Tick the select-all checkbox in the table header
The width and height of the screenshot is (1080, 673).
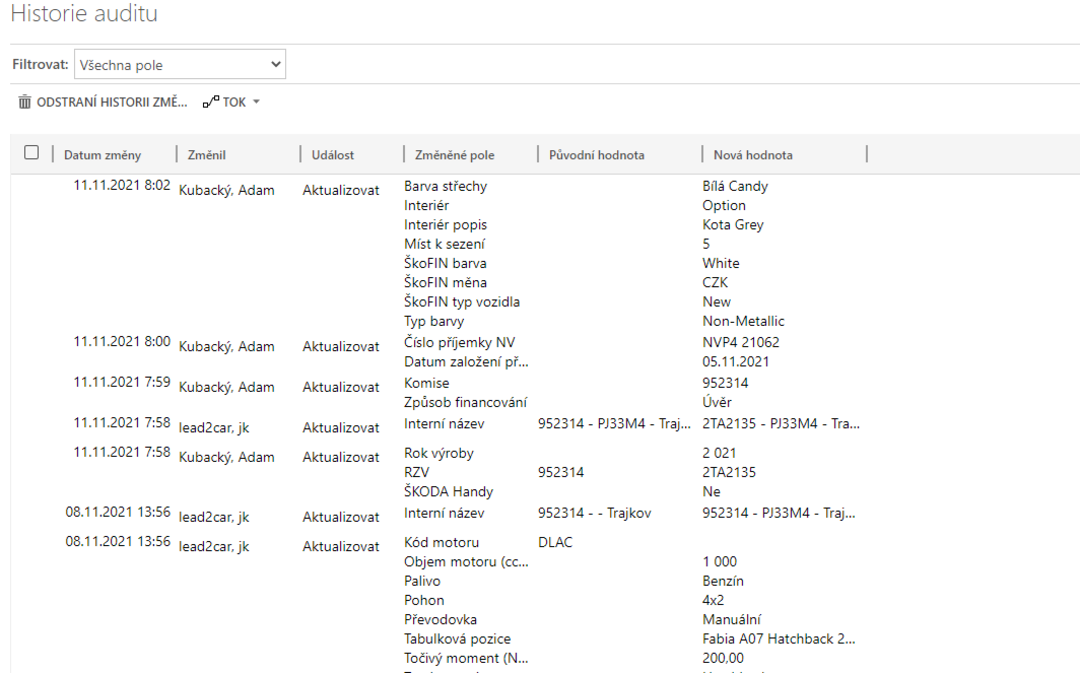click(31, 153)
